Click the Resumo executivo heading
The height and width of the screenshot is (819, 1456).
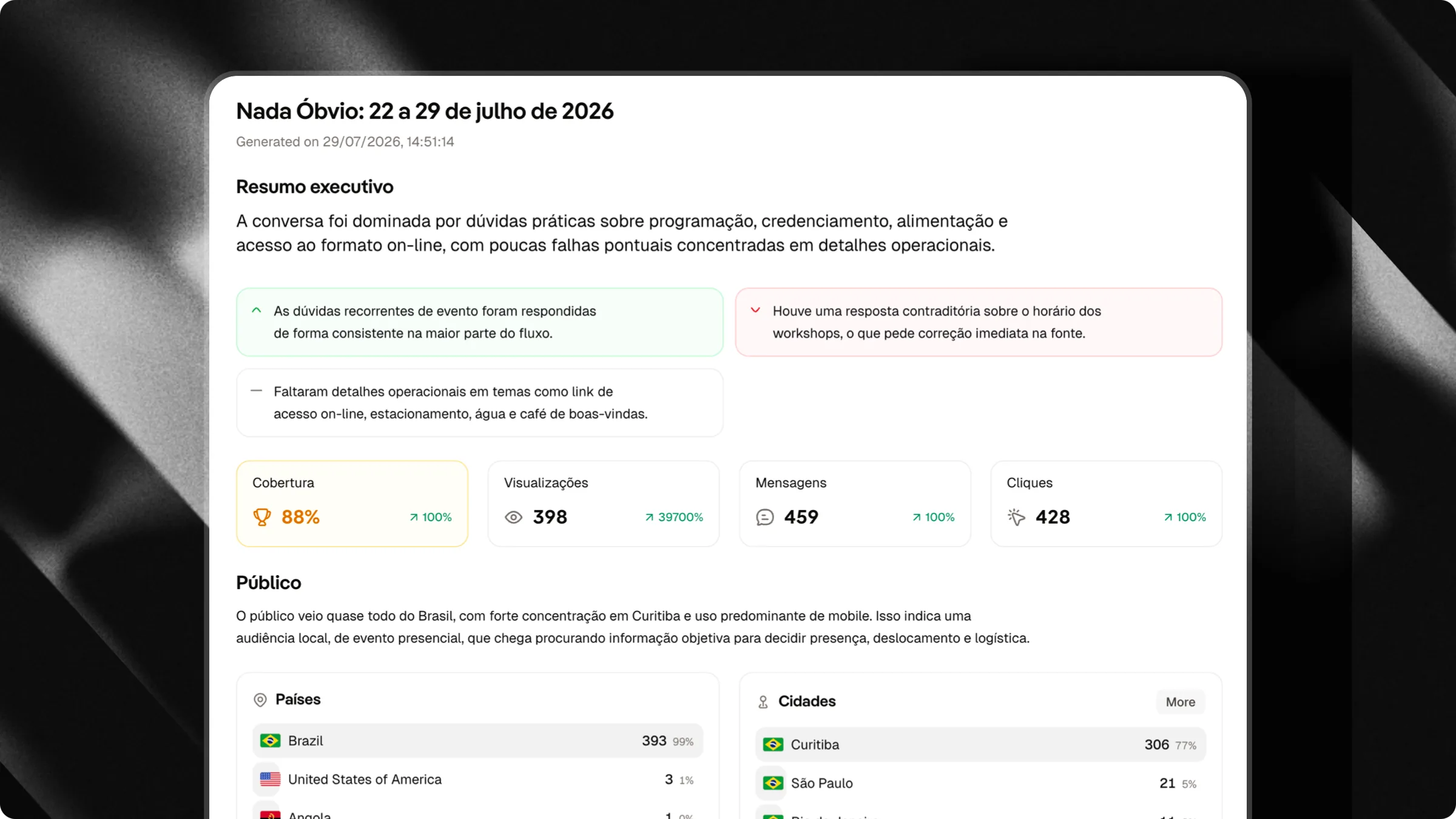[x=314, y=187]
